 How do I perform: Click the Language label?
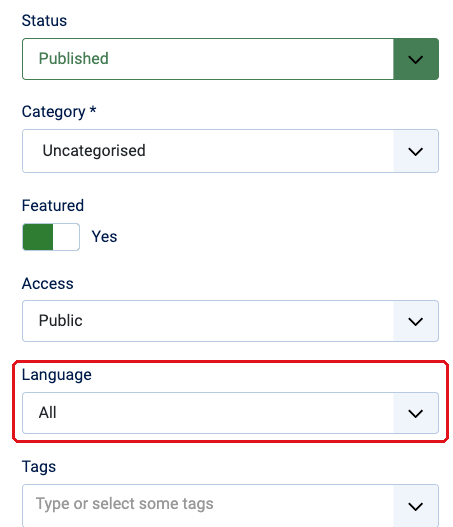click(x=56, y=375)
